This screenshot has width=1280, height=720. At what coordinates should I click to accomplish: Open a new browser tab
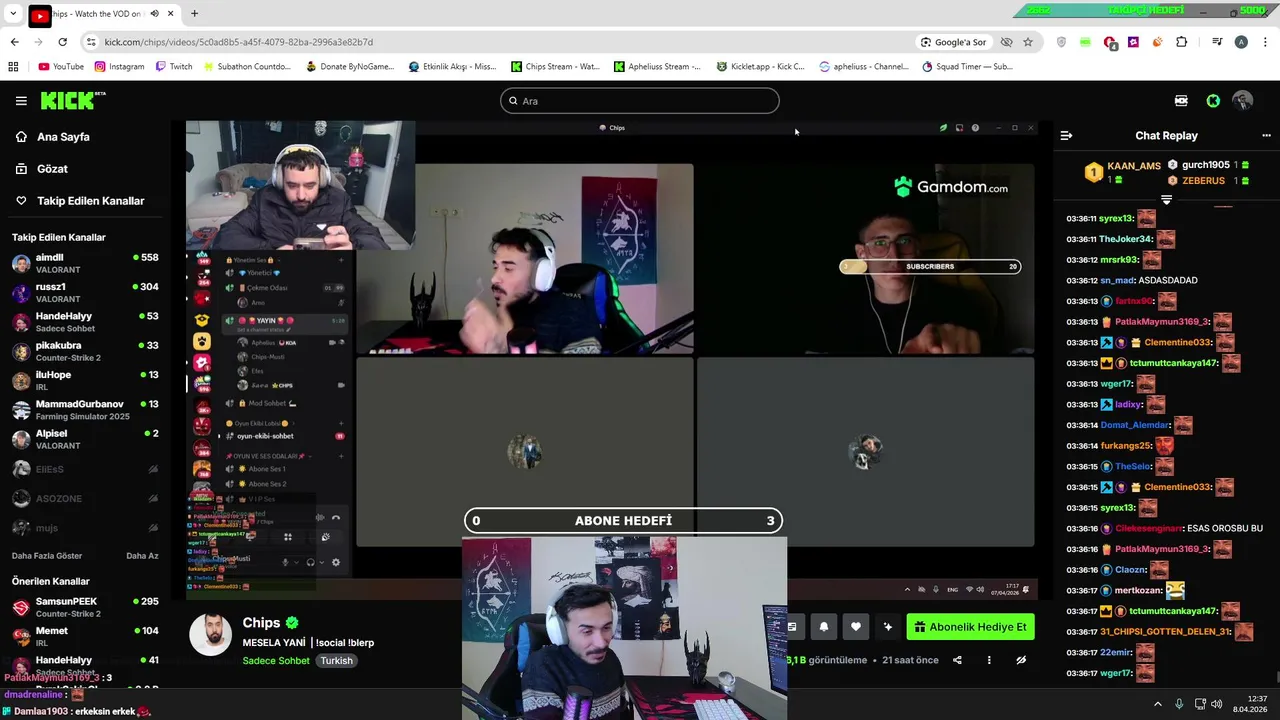click(194, 14)
